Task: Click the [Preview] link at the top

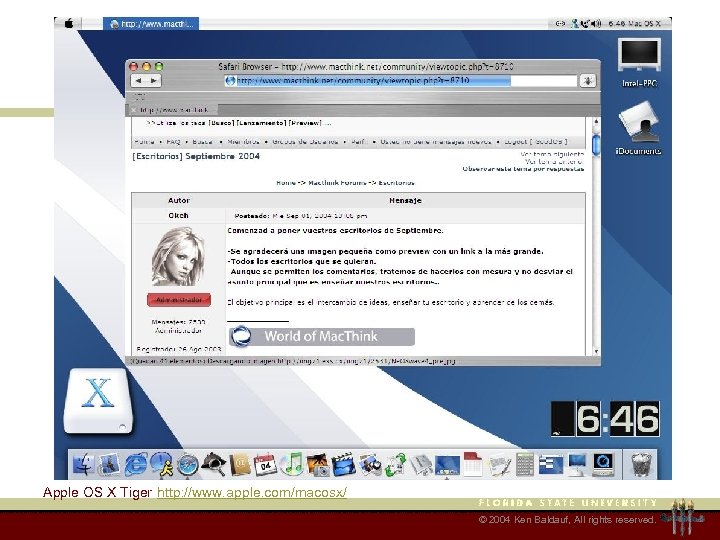Action: (305, 123)
